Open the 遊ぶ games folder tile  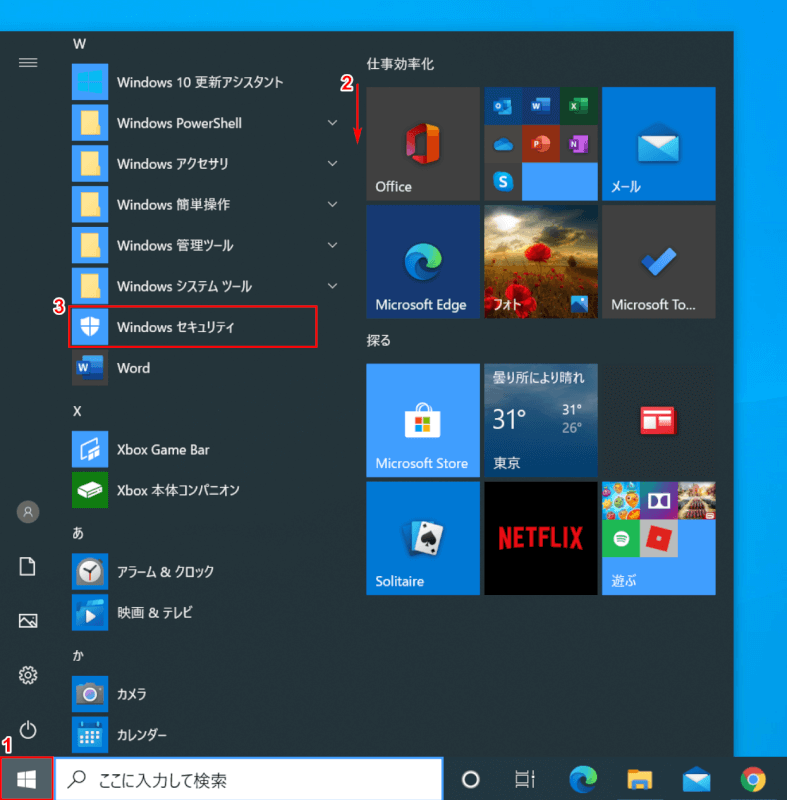[x=658, y=538]
